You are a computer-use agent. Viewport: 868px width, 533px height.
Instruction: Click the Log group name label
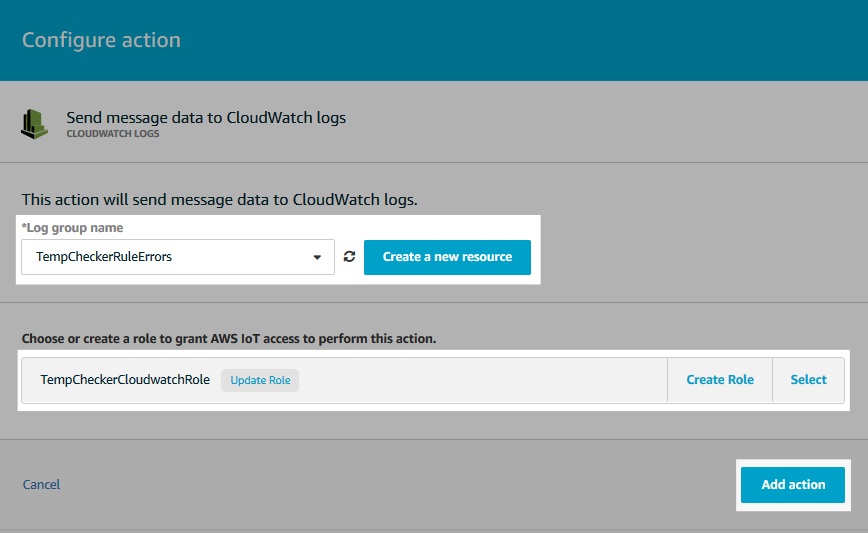pos(72,227)
